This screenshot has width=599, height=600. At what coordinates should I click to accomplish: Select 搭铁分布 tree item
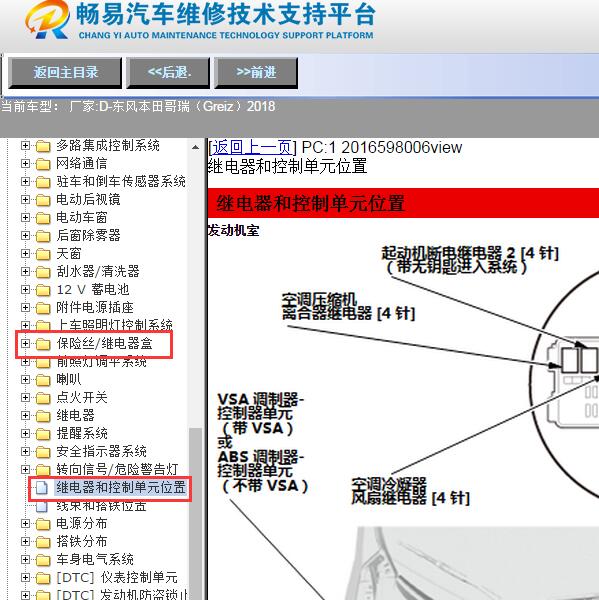click(82, 541)
